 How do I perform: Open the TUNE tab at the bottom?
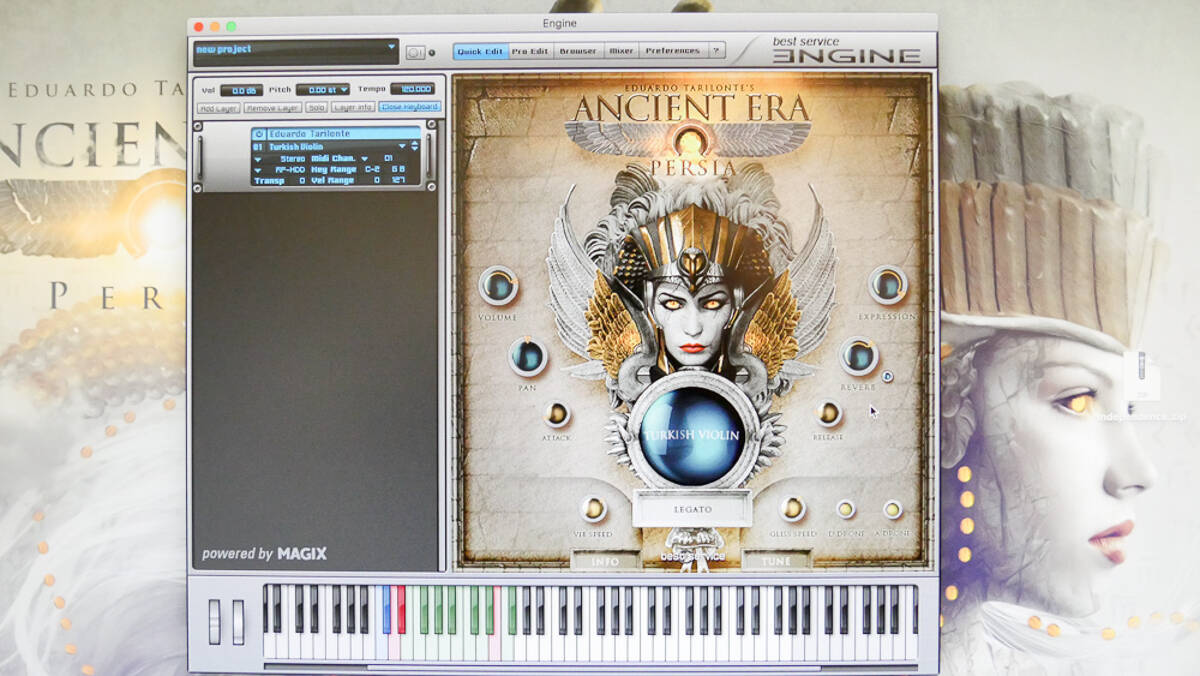pyautogui.click(x=776, y=561)
